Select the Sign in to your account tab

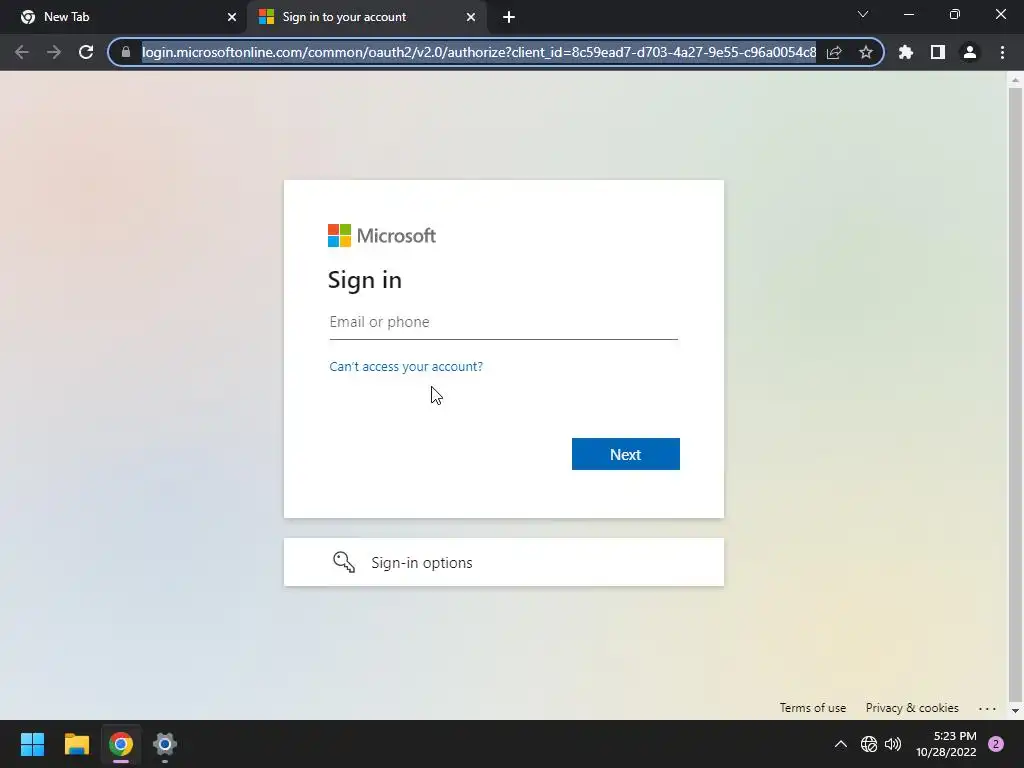(x=366, y=17)
